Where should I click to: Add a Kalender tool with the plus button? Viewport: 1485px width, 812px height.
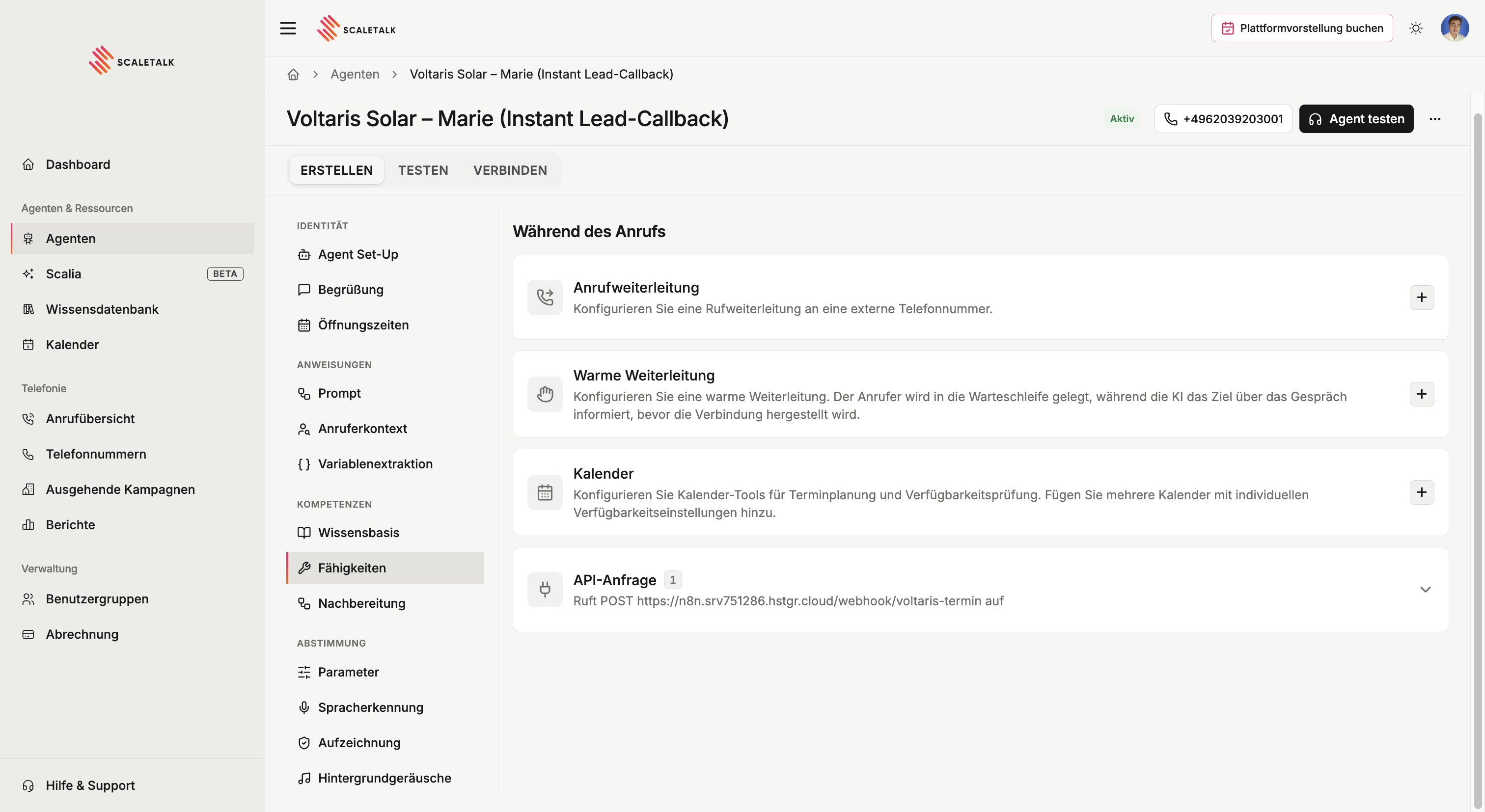pyautogui.click(x=1422, y=492)
